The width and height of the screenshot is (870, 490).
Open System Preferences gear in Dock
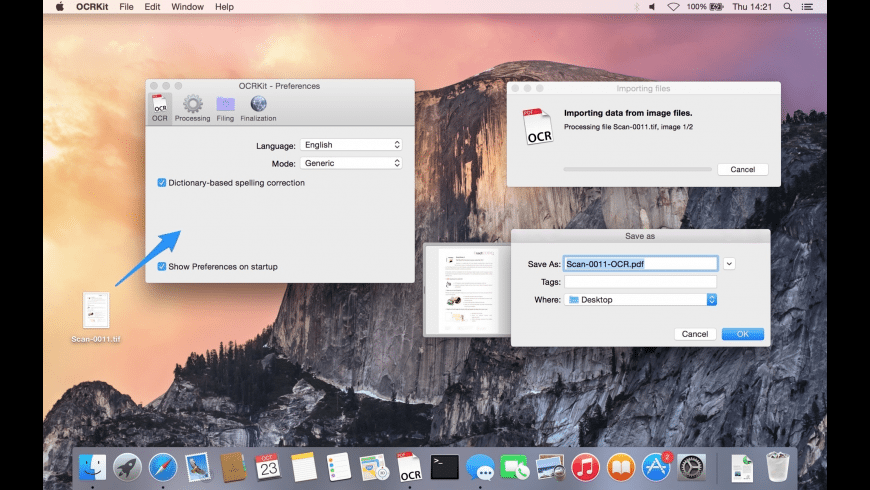pyautogui.click(x=691, y=467)
